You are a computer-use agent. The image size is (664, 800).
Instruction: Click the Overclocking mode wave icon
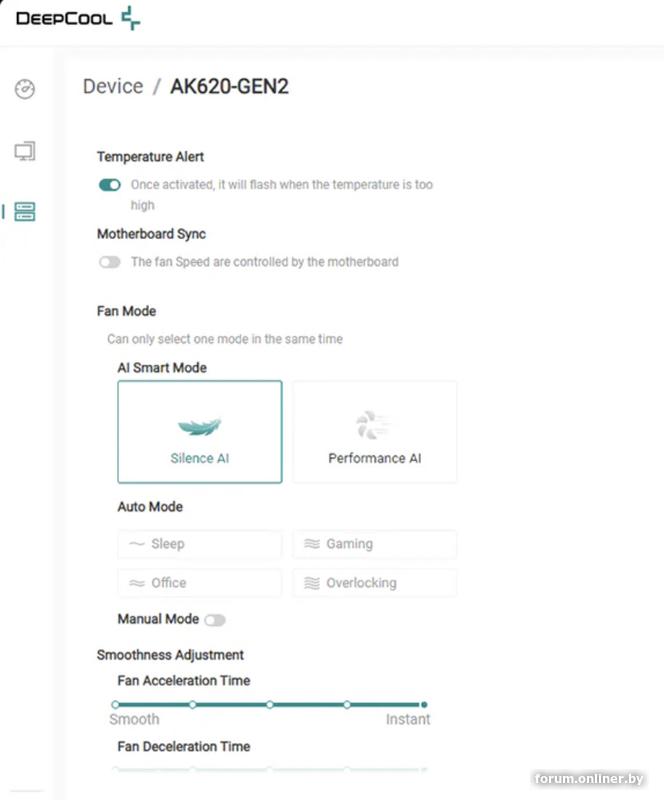312,583
